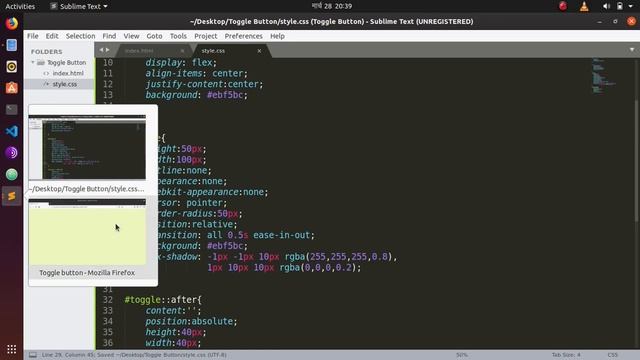Click the VLC tray icon

point(584,6)
